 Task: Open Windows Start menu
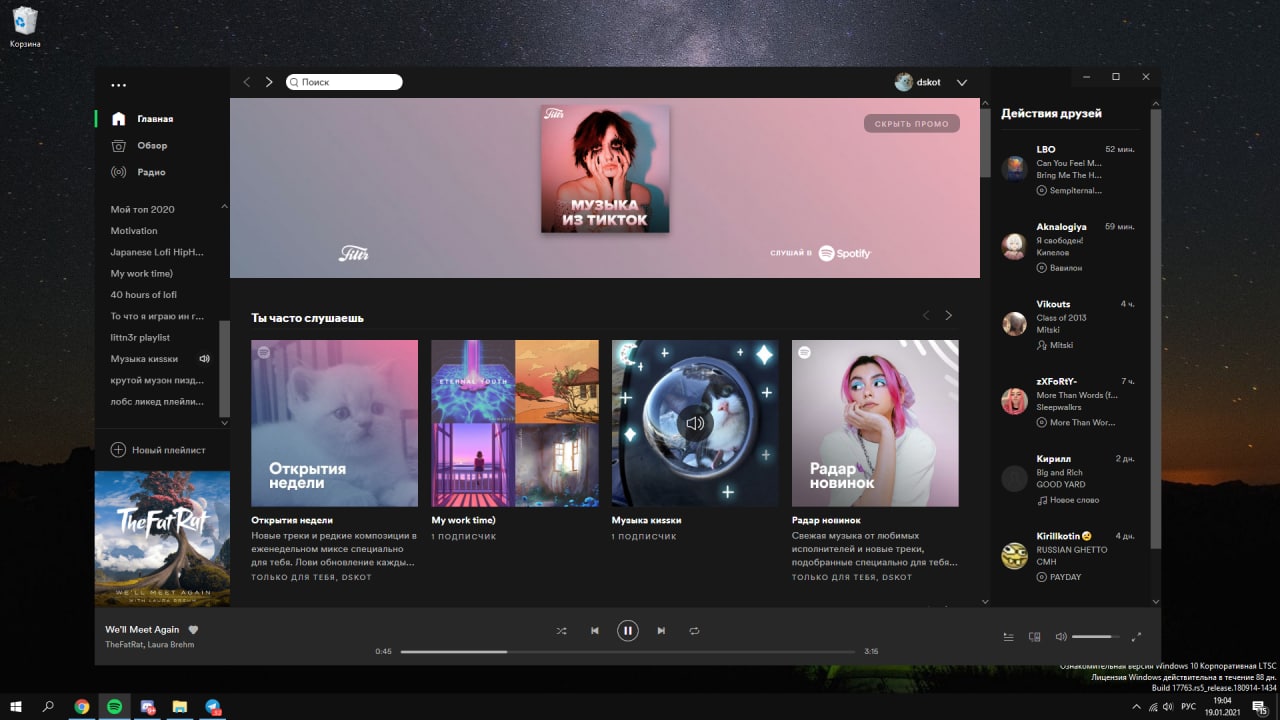click(x=16, y=706)
